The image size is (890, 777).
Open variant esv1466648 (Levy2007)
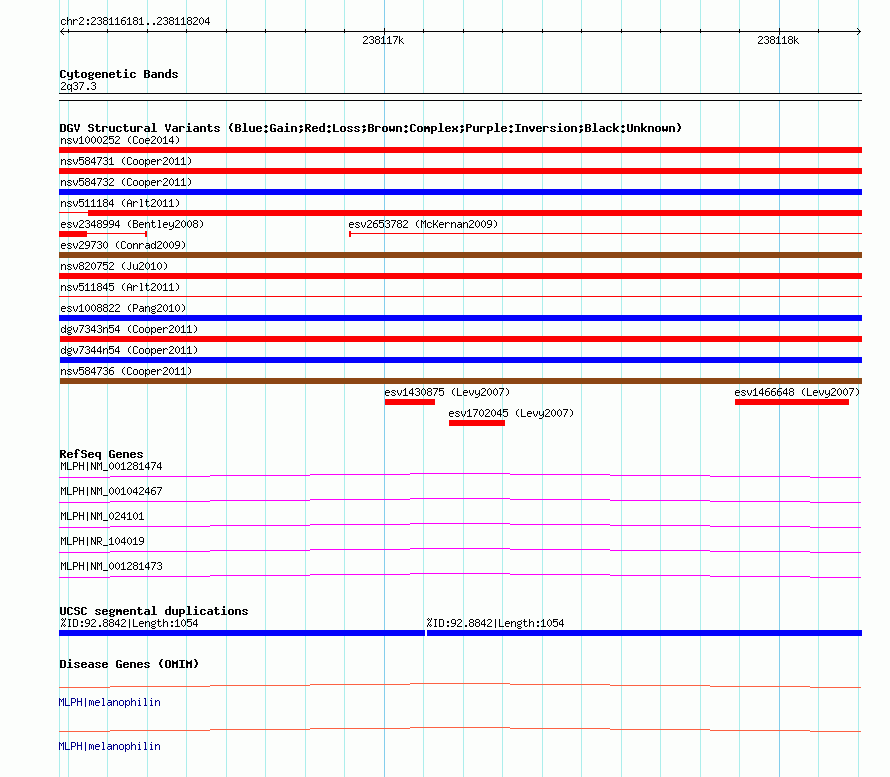coord(797,392)
